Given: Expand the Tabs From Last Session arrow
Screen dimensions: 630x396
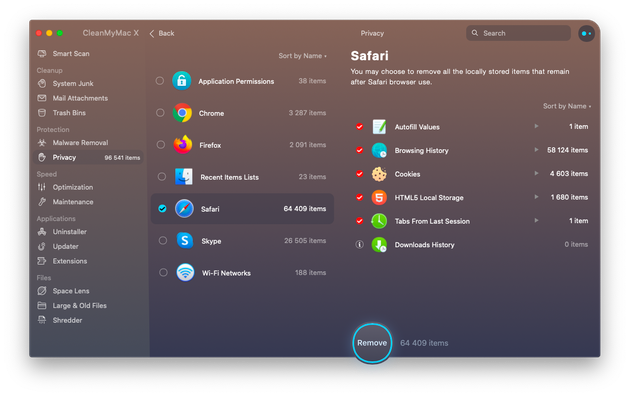Looking at the screenshot, I should [536, 220].
